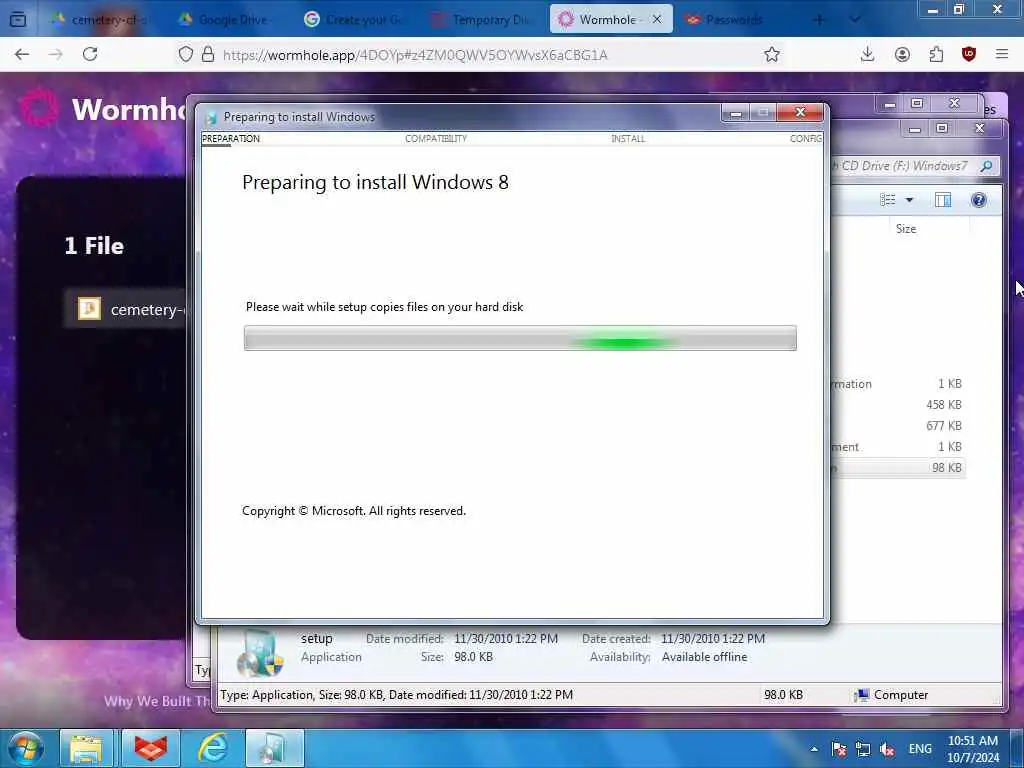This screenshot has height=768, width=1024.
Task: Switch to the cemetery-of Drive tab
Action: [x=99, y=20]
